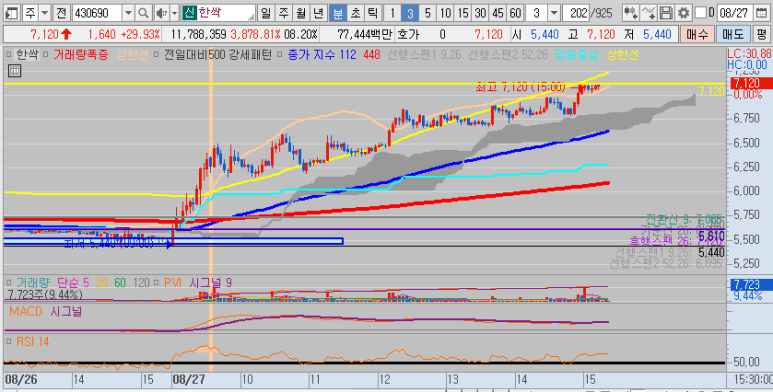The height and width of the screenshot is (392, 773).
Task: Choose the 1 minute interval button
Action: (392, 13)
